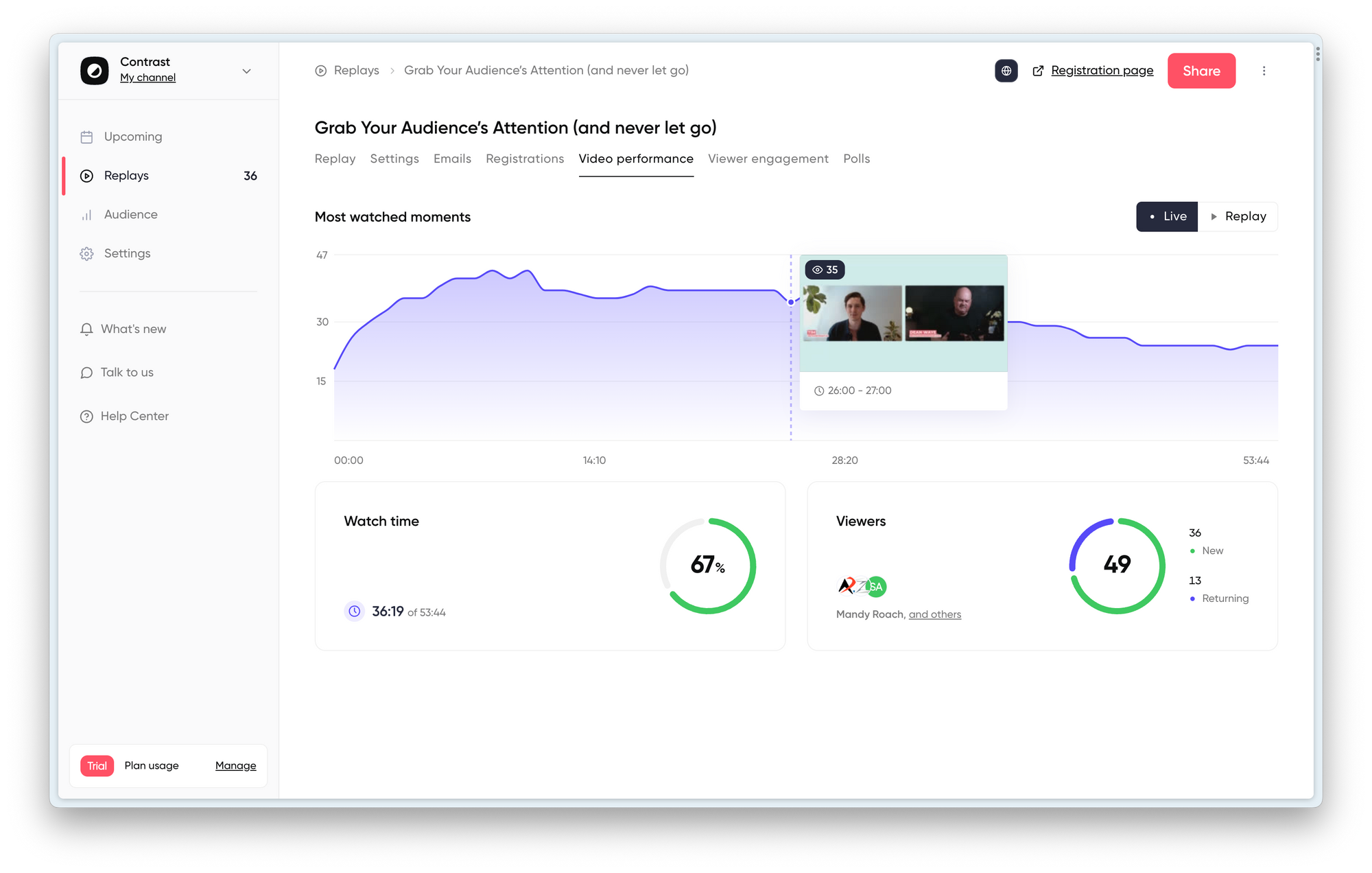Image resolution: width=1372 pixels, height=873 pixels.
Task: Go back to Replays via breadcrumb
Action: pyautogui.click(x=356, y=71)
